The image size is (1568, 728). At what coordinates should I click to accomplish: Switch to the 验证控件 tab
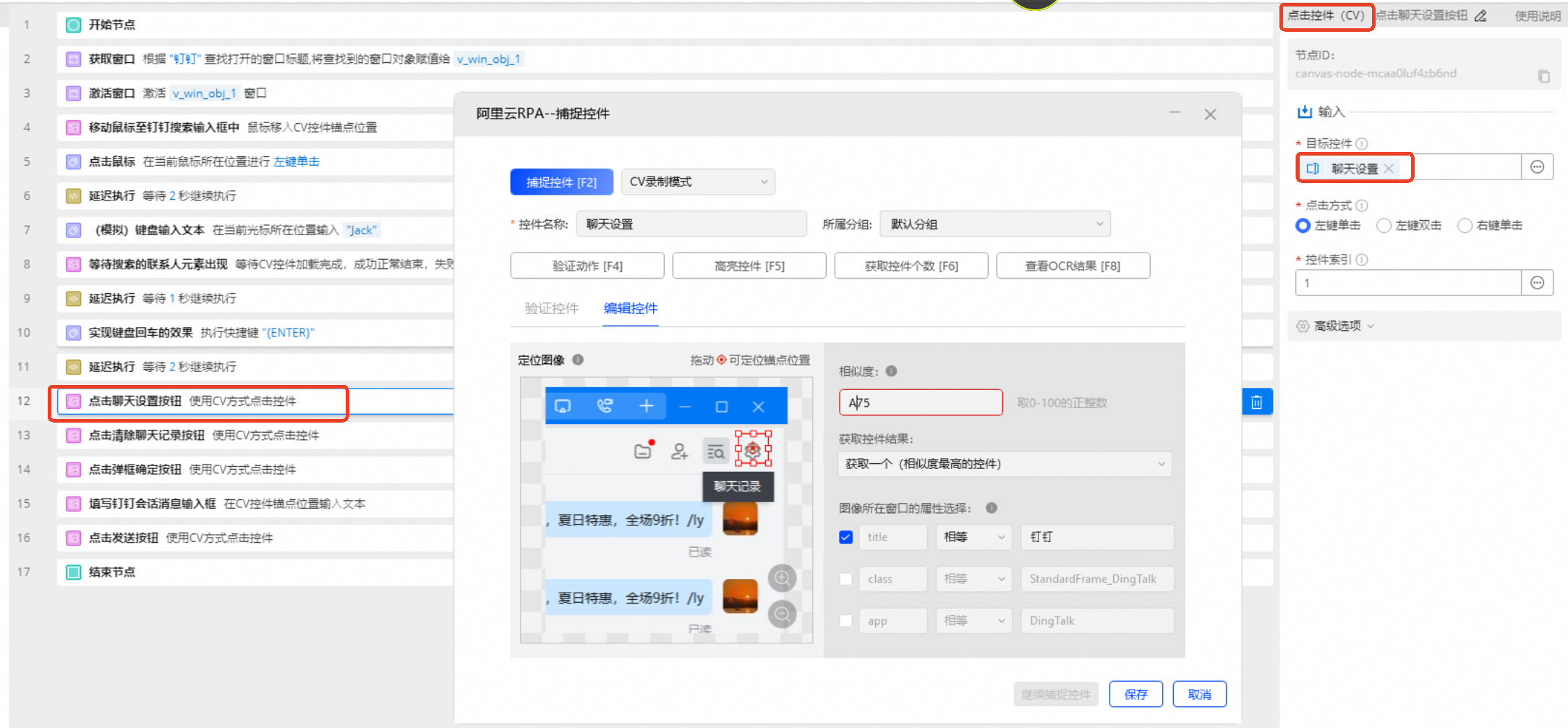pos(552,308)
